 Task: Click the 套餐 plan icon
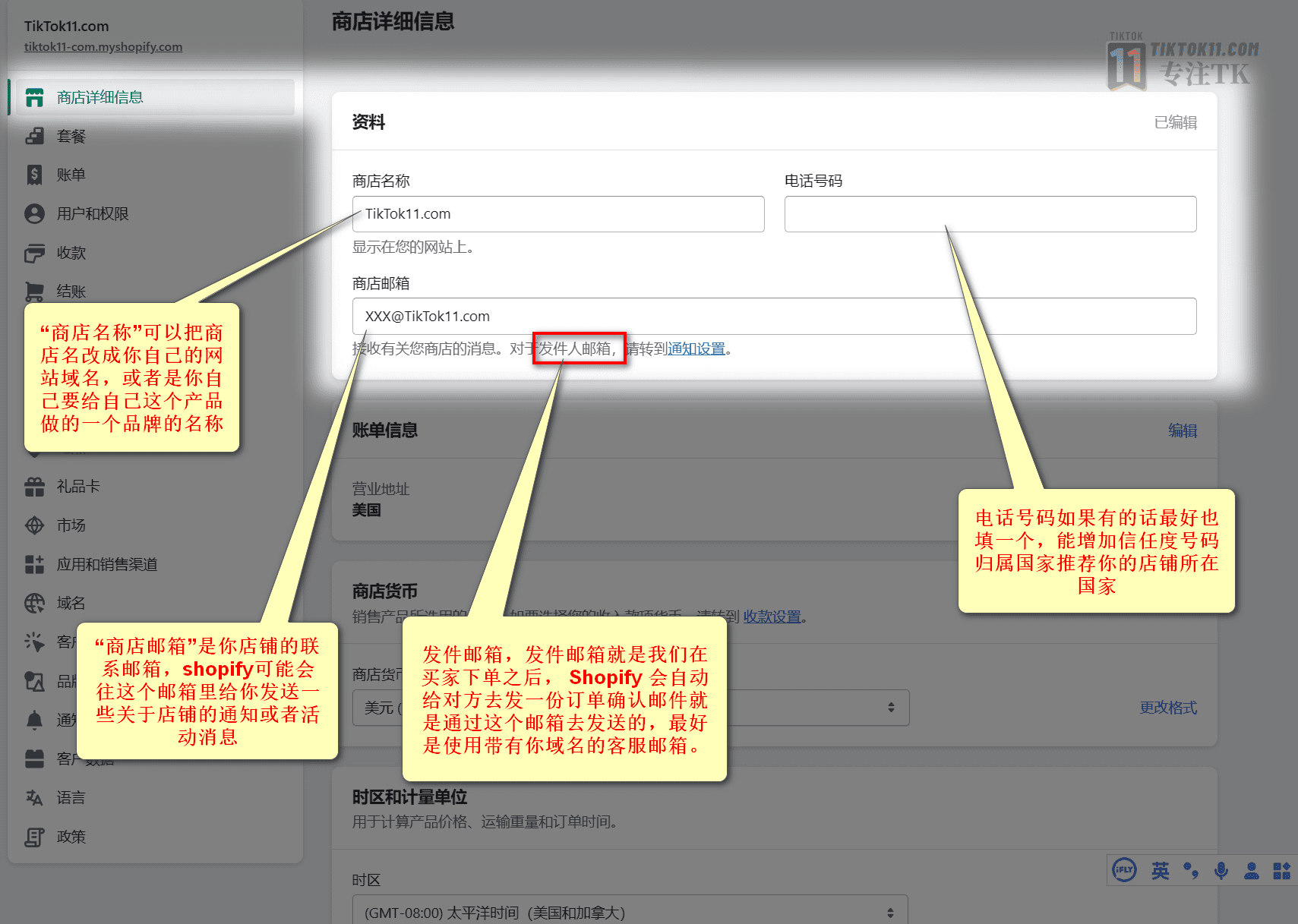click(x=34, y=136)
